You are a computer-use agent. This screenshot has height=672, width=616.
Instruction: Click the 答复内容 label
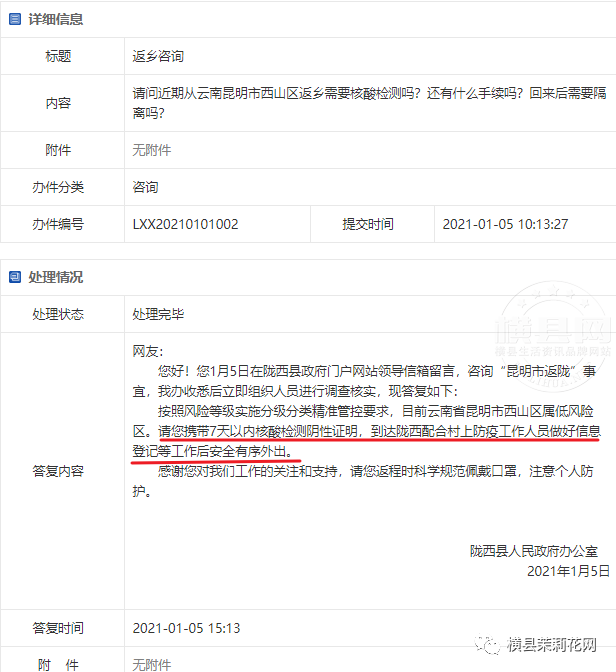coord(58,471)
